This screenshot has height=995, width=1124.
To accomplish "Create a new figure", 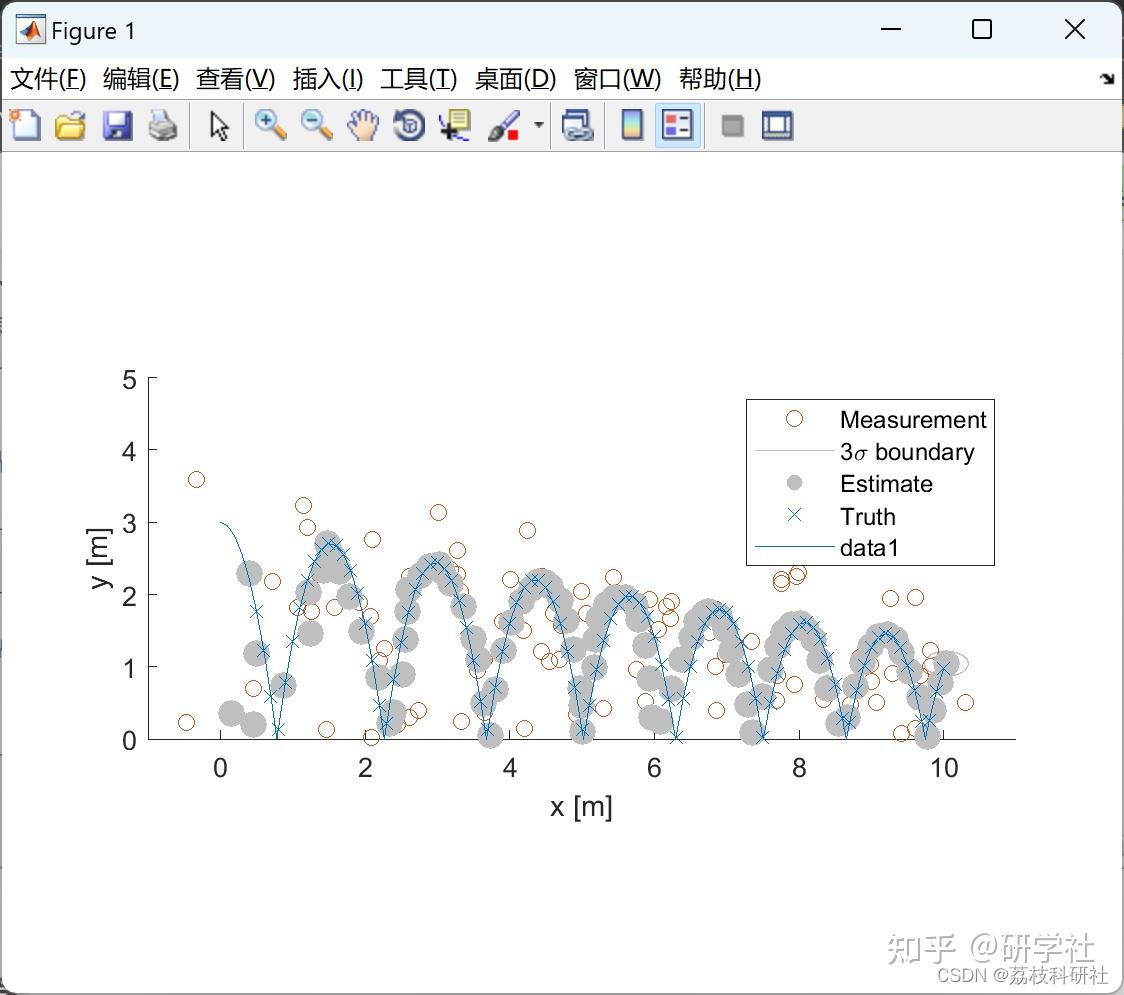I will coord(25,125).
